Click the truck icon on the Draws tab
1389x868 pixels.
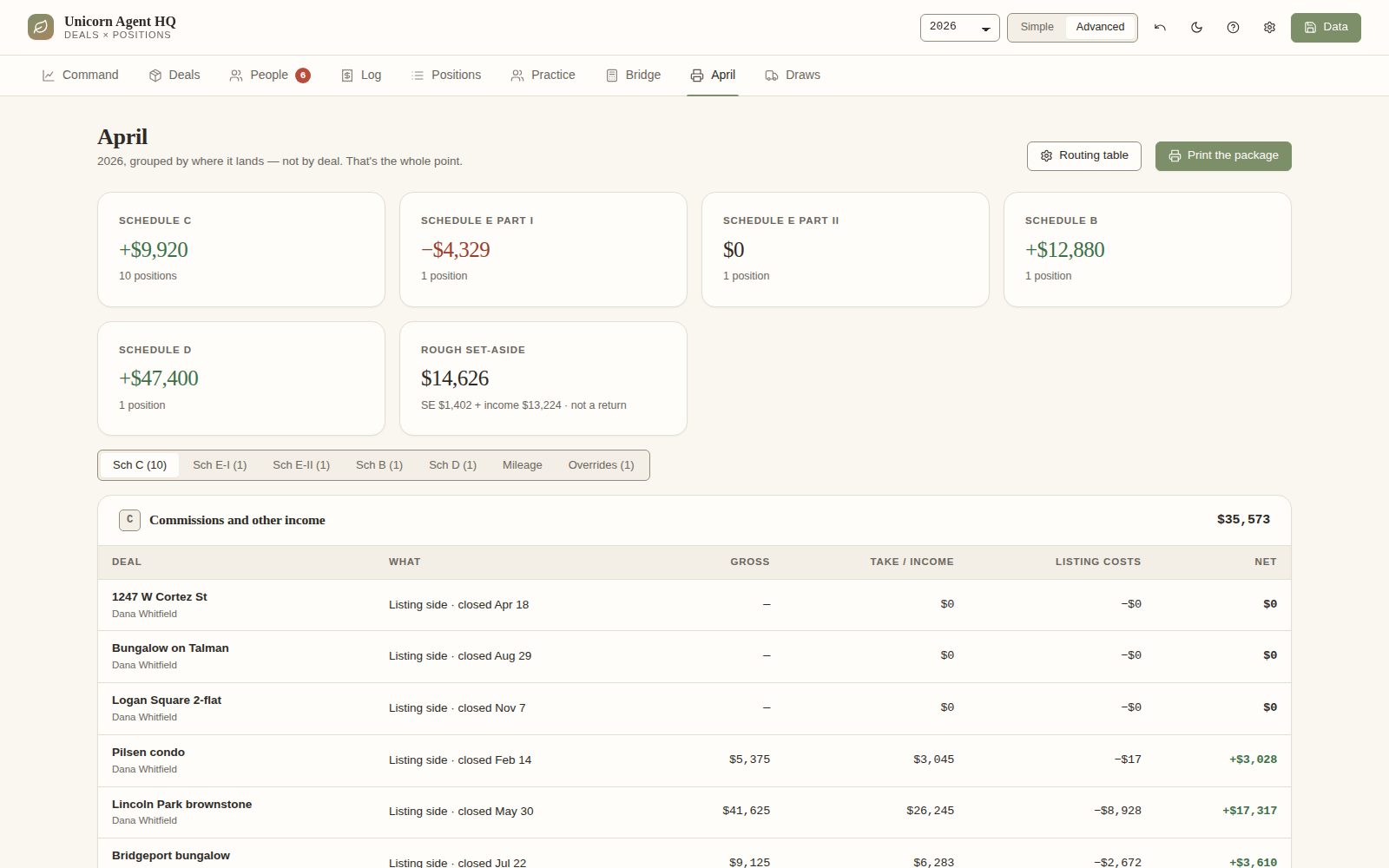pyautogui.click(x=772, y=76)
